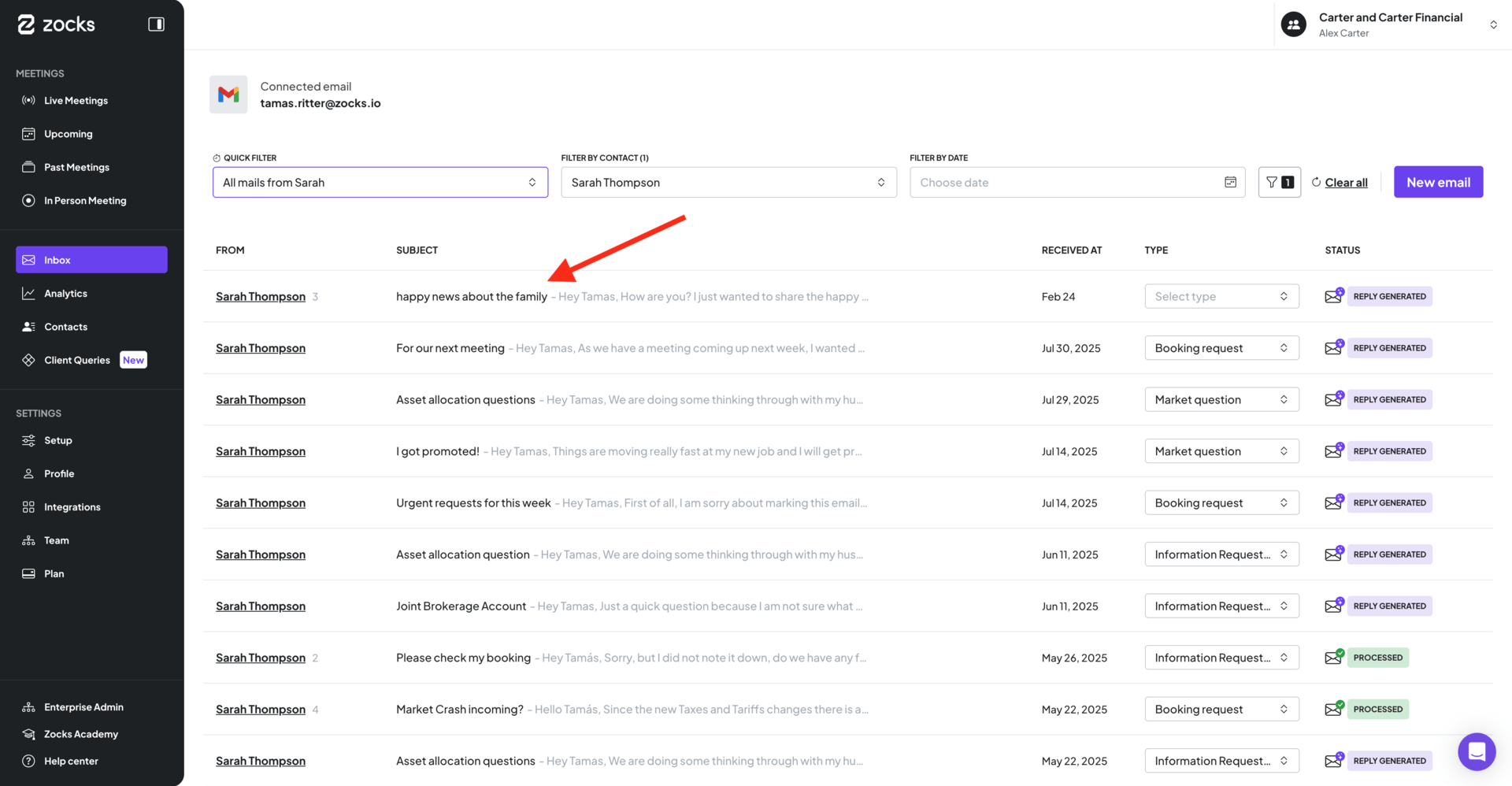Click the Gmail connected email icon

coord(228,95)
